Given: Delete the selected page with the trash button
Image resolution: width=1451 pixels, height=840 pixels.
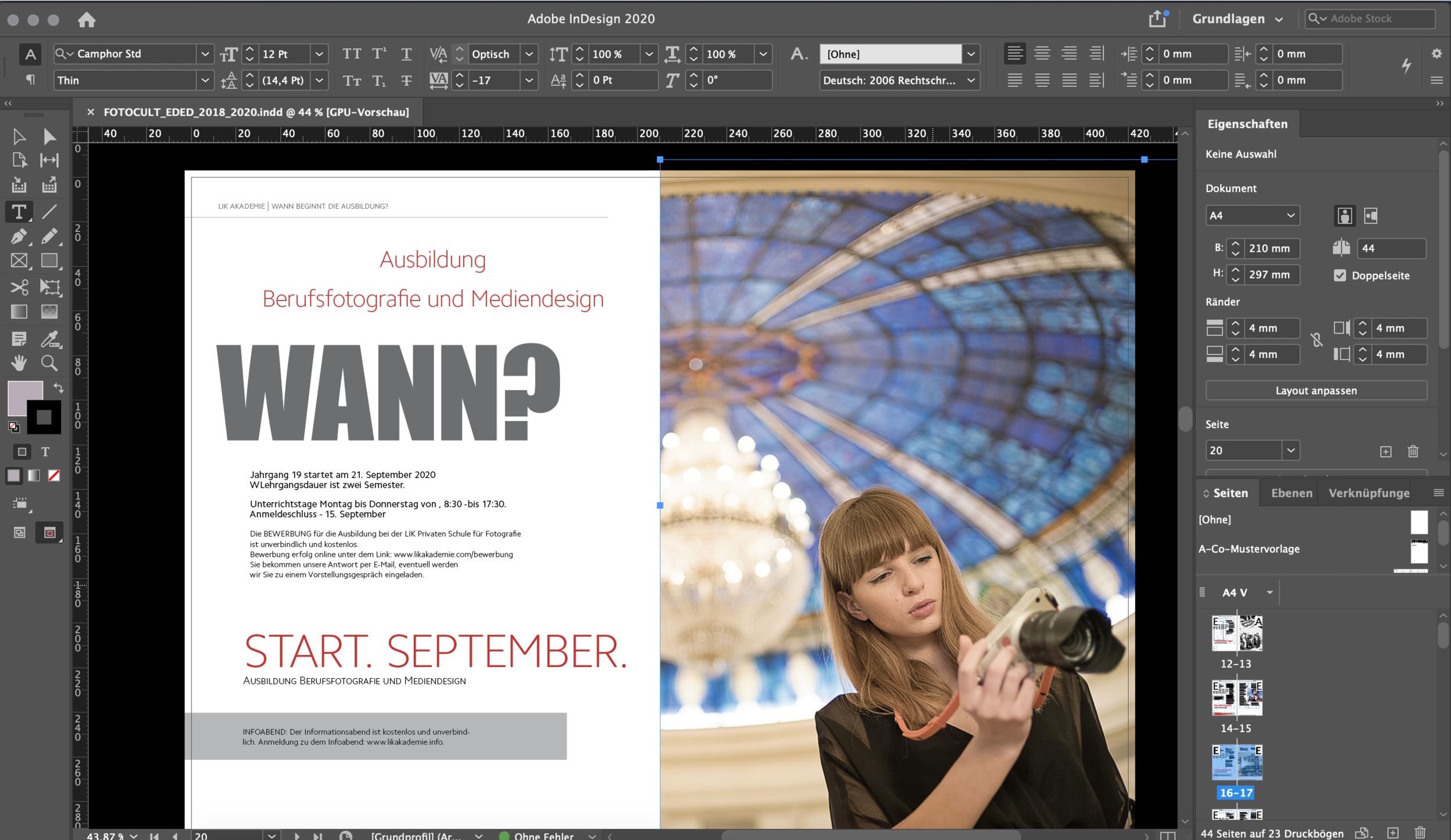Looking at the screenshot, I should click(1413, 451).
